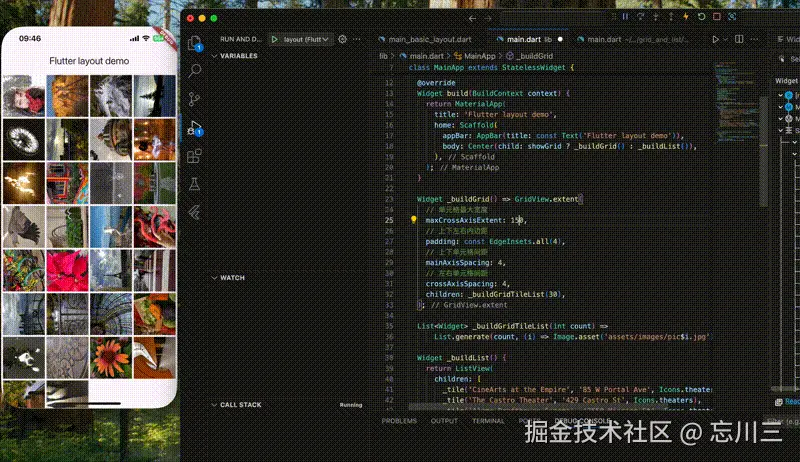Switch to main_basic_layout.dart tab
Screen dimensions: 800x462
point(425,39)
